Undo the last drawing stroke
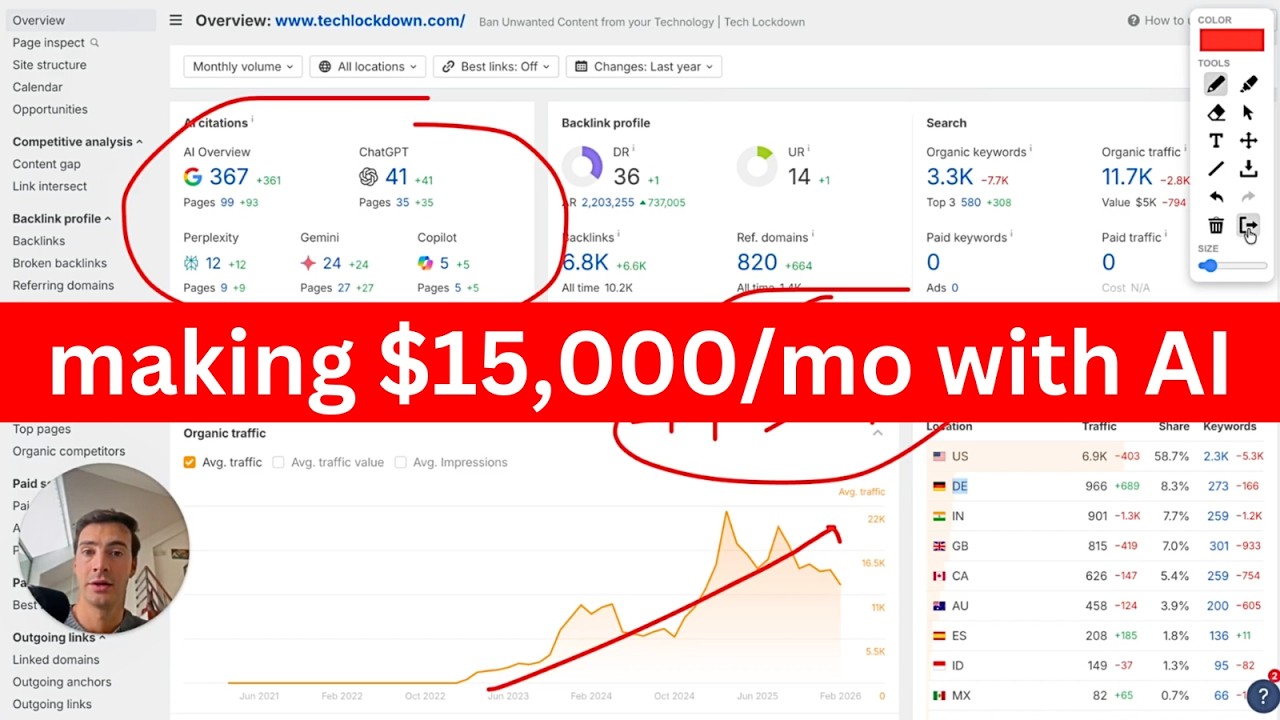Screen dimensions: 1280x720 [x=1216, y=197]
